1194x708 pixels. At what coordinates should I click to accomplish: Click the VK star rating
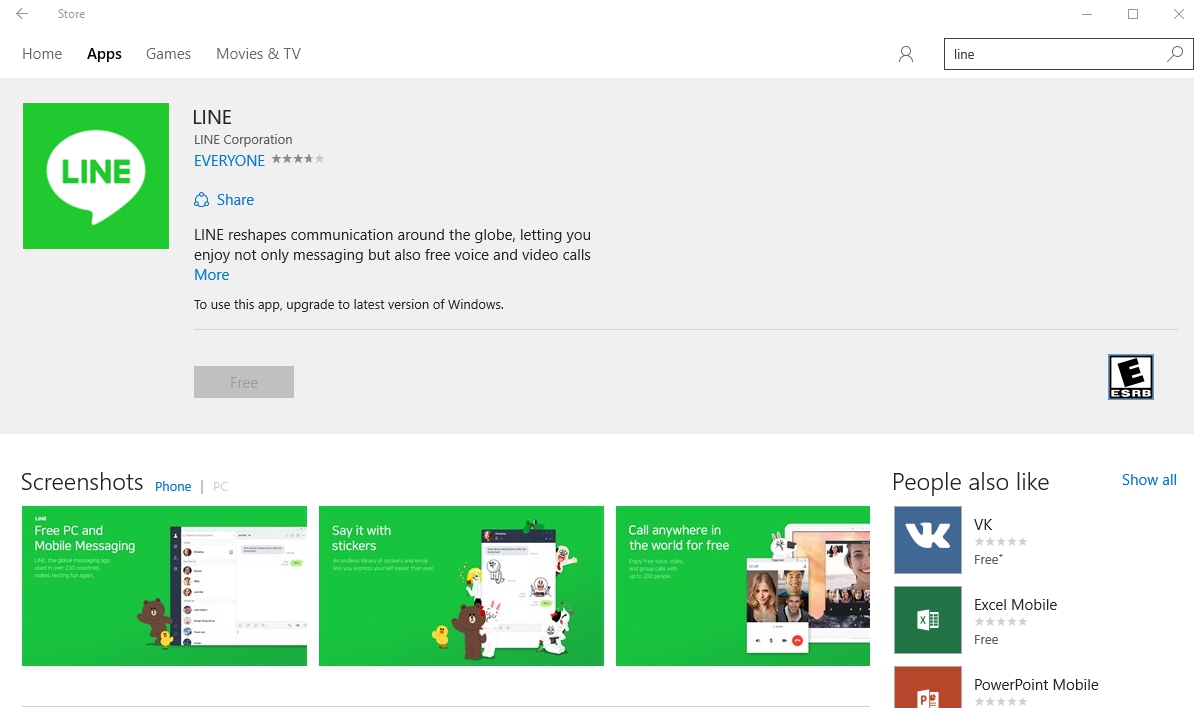[x=1001, y=542]
